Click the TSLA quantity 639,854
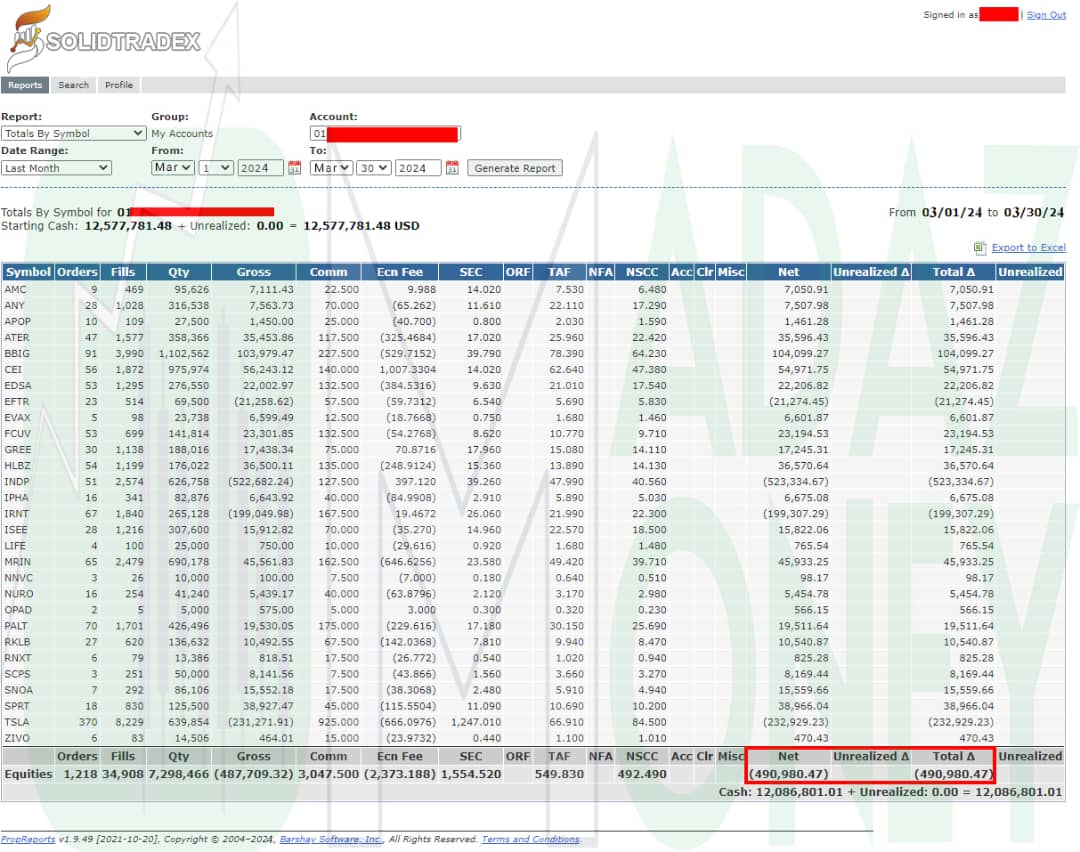Screen dimensions: 1080x852 tap(189, 723)
